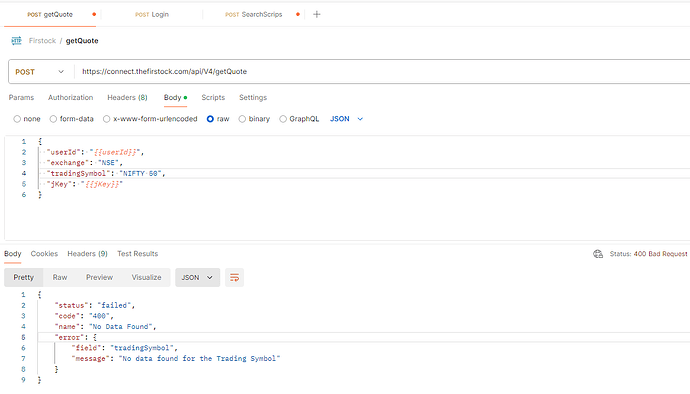This screenshot has width=690, height=394.
Task: Toggle line wrap icon in response toolbar
Action: (x=234, y=277)
